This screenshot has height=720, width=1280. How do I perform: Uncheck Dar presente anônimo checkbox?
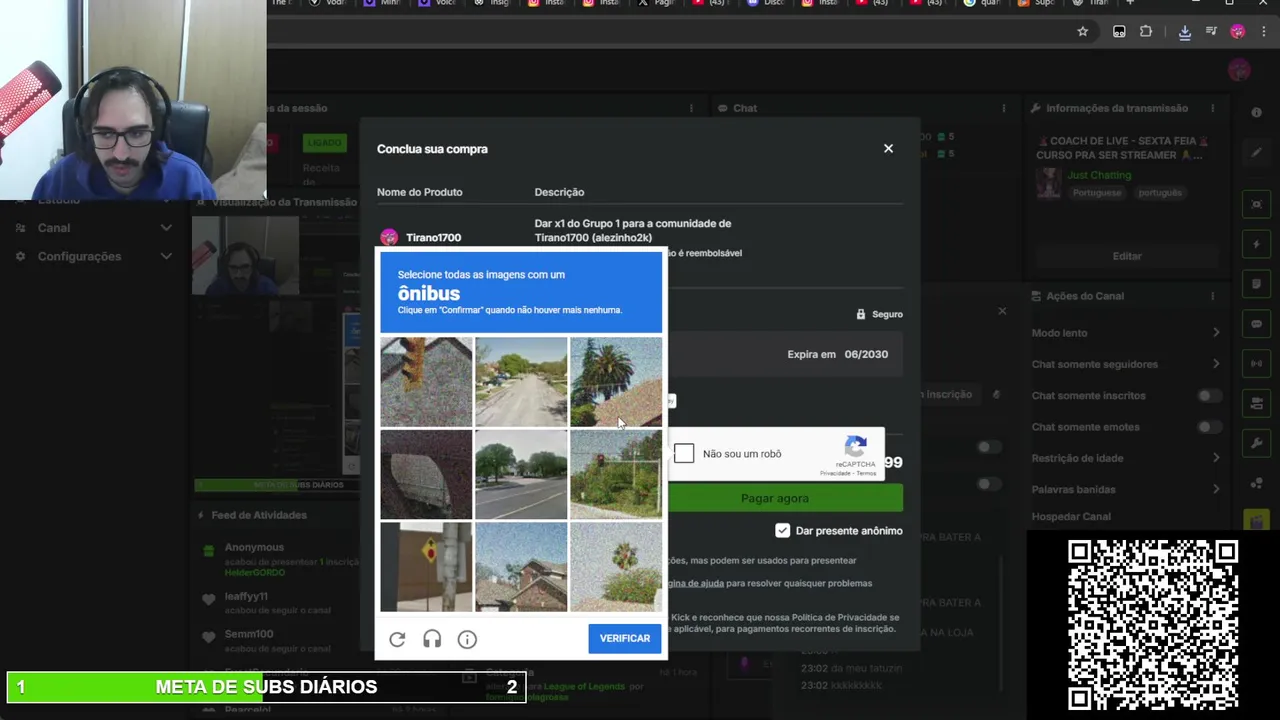coord(782,531)
